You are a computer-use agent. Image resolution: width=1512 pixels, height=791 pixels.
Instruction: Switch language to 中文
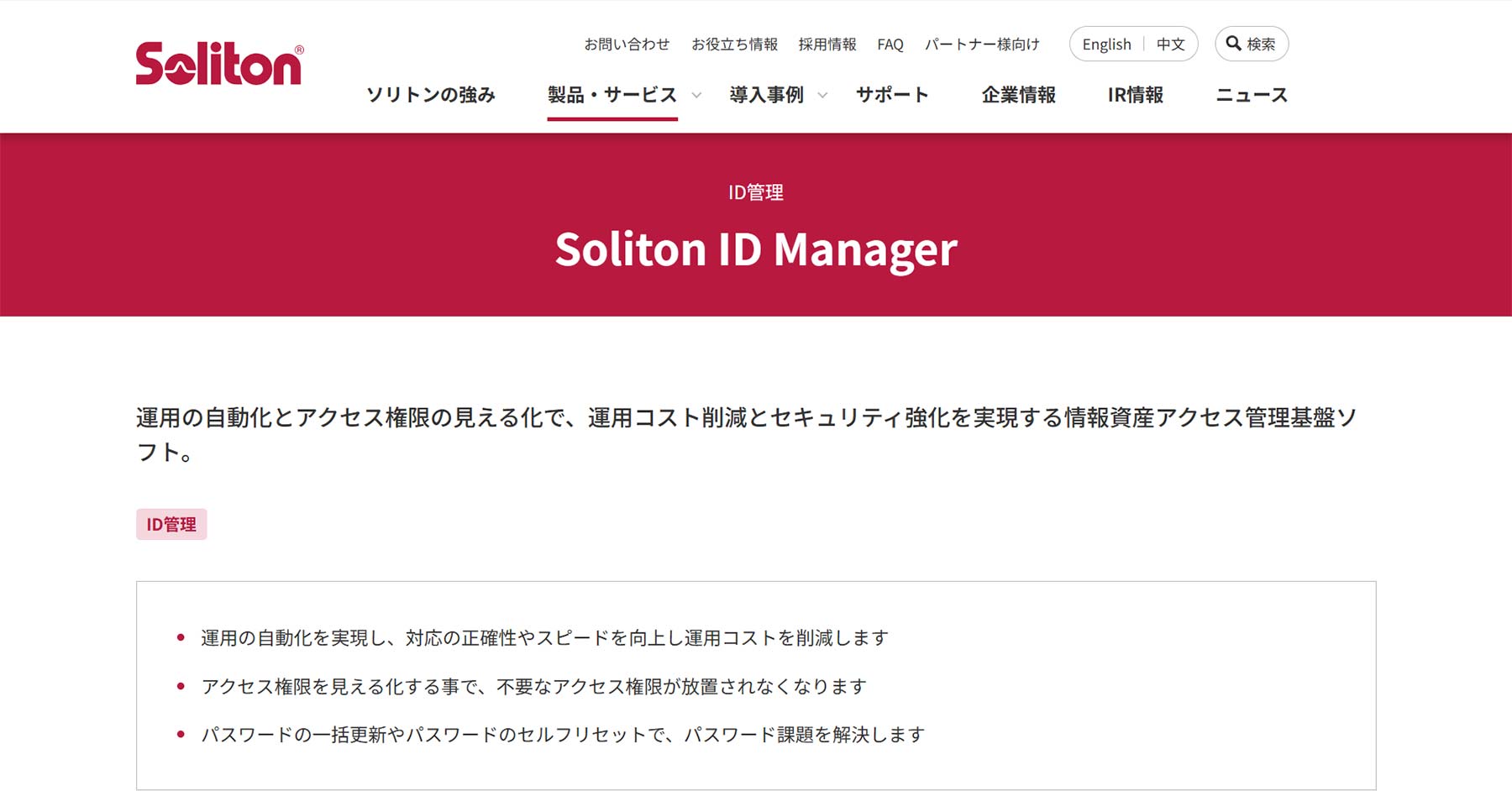point(1170,45)
